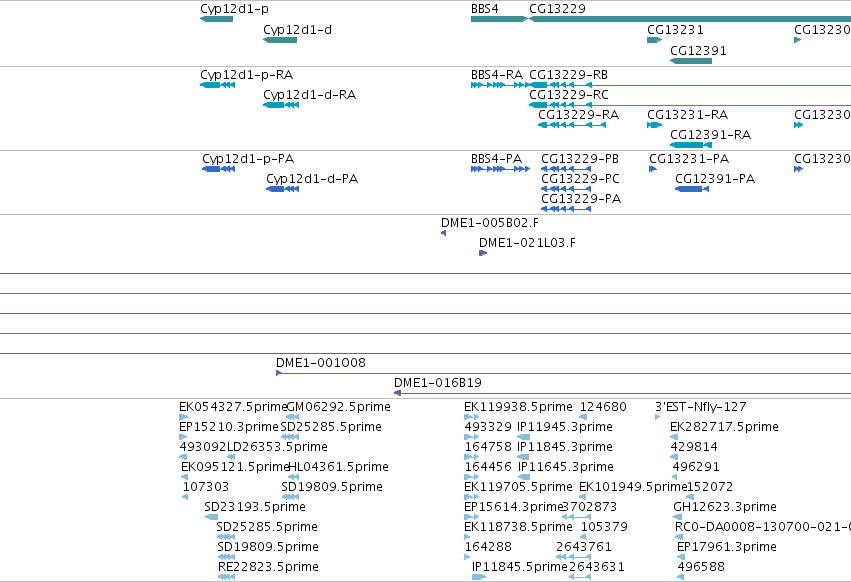Open the EK095121.5prime EST
The height and width of the screenshot is (582, 851).
pyautogui.click(x=185, y=477)
